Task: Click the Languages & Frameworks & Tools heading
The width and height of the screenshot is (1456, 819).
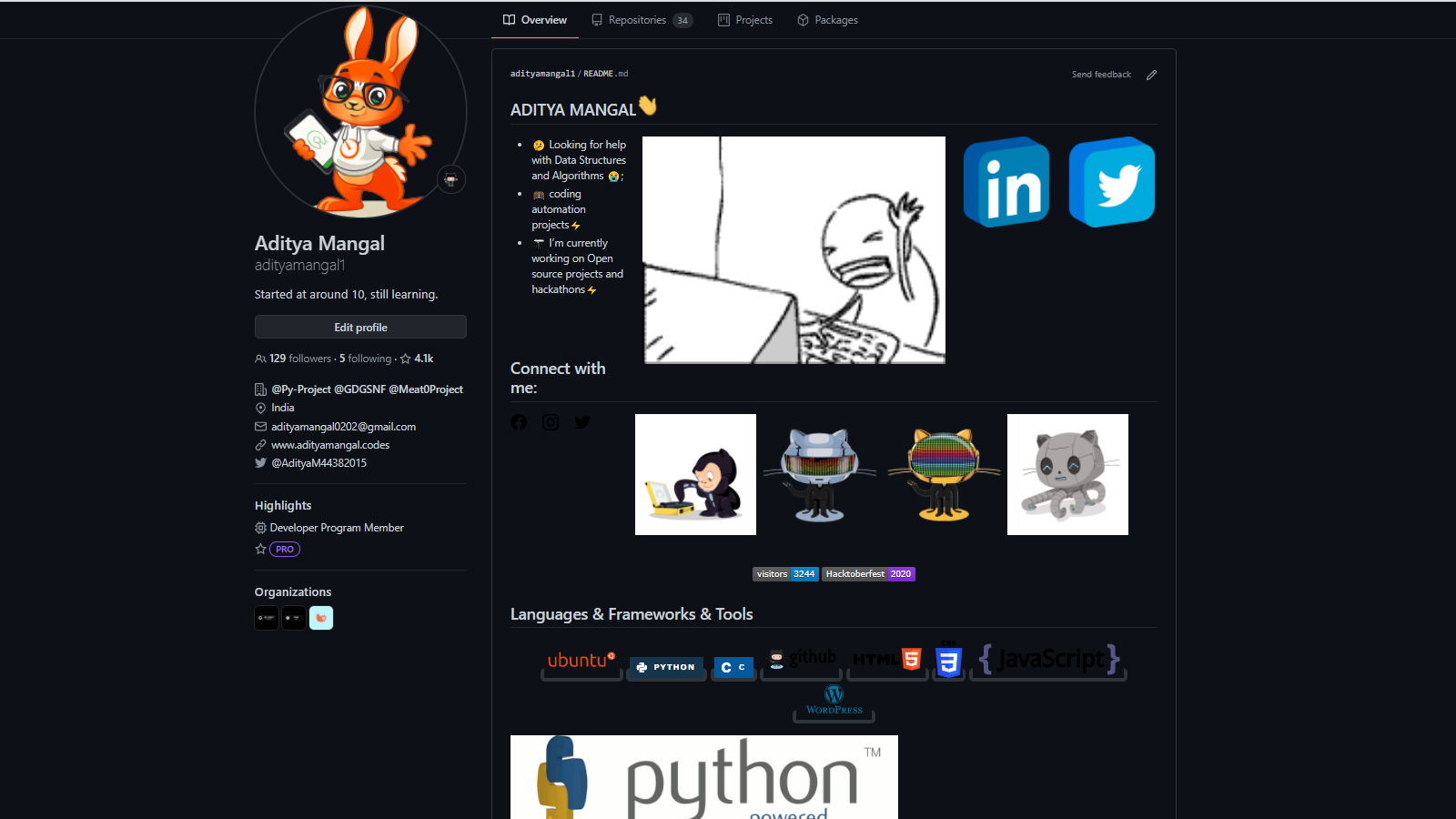Action: 632,614
